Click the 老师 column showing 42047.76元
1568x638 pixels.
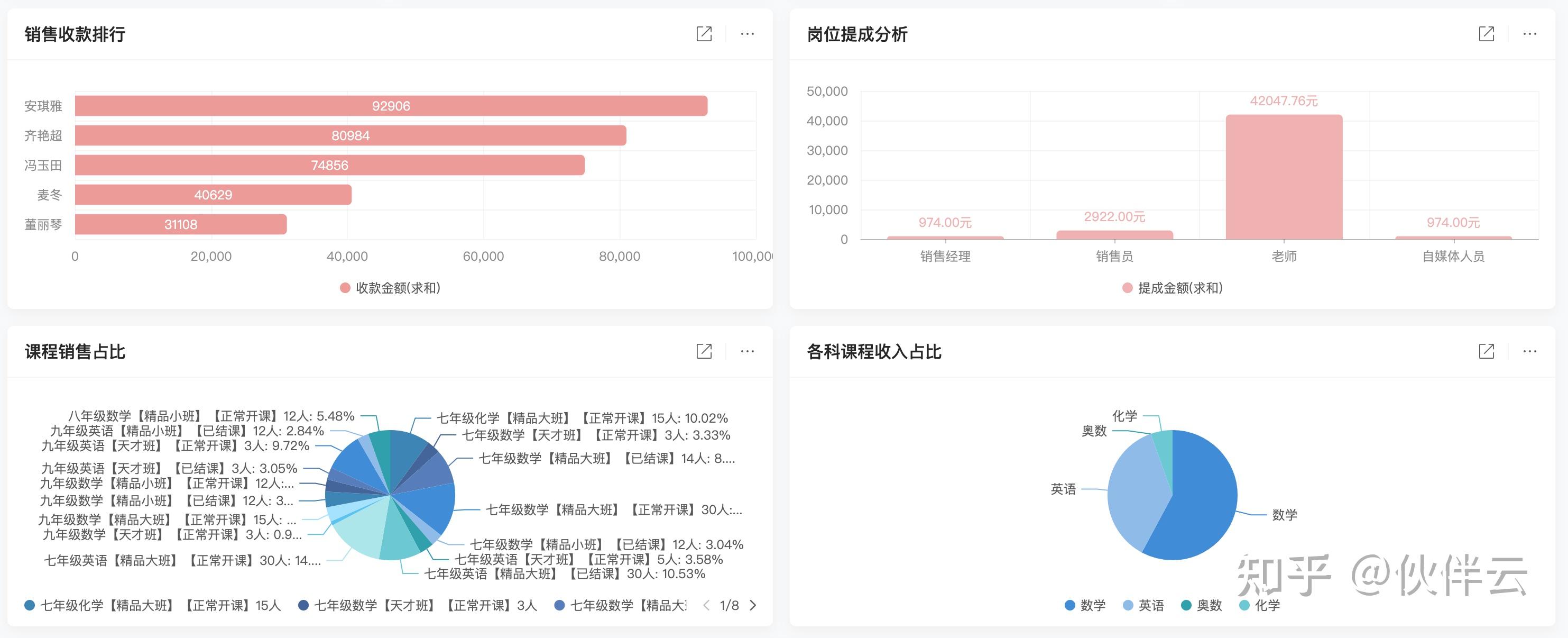(1283, 177)
